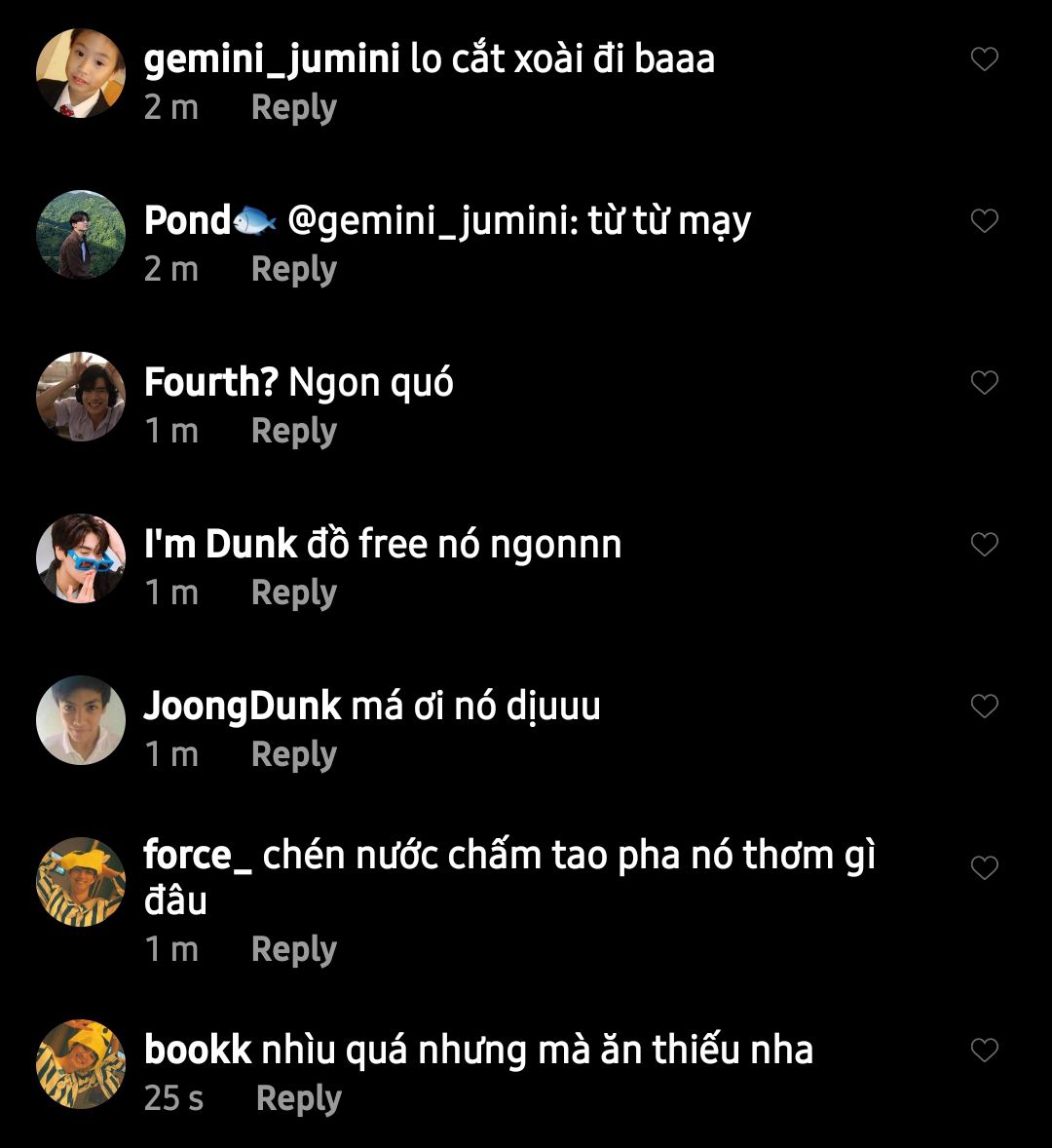Like JoongDunk's comment
The image size is (1052, 1148).
(984, 706)
